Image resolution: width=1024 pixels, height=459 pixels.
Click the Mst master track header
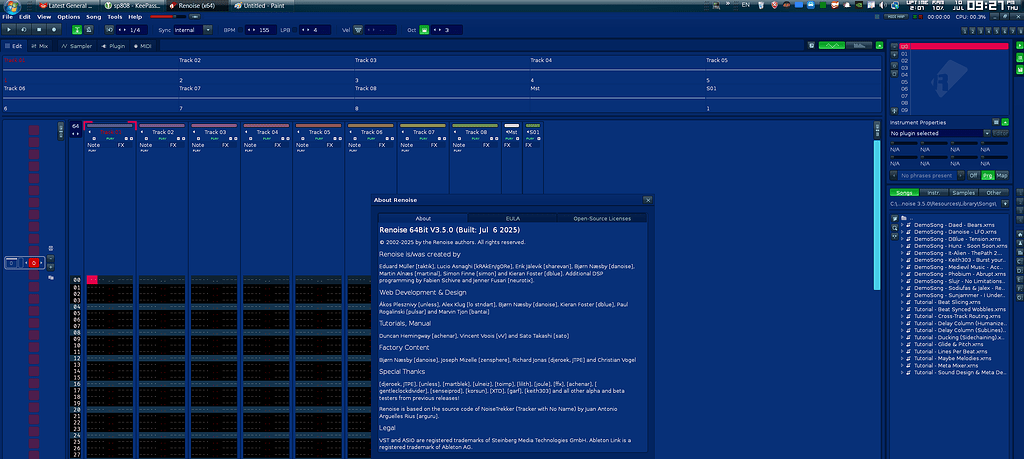click(x=511, y=132)
